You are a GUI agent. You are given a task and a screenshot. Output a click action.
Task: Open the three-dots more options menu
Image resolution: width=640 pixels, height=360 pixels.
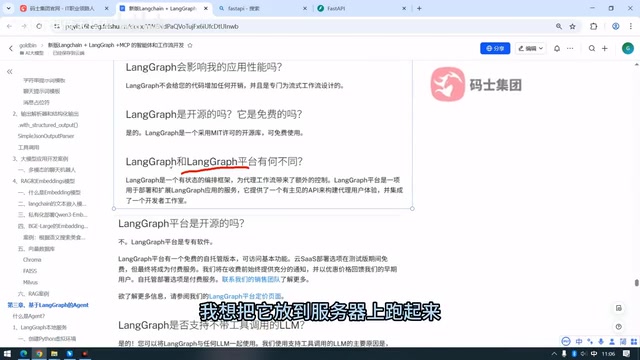tap(570, 48)
